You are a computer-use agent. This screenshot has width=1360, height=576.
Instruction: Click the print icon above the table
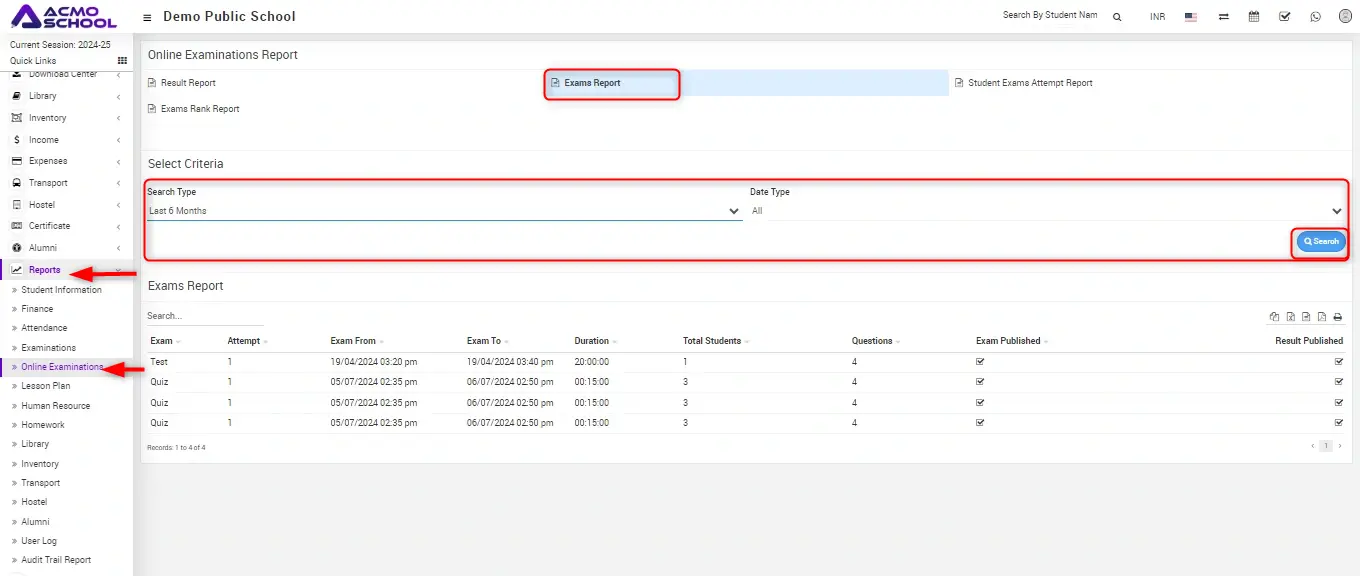[1338, 317]
